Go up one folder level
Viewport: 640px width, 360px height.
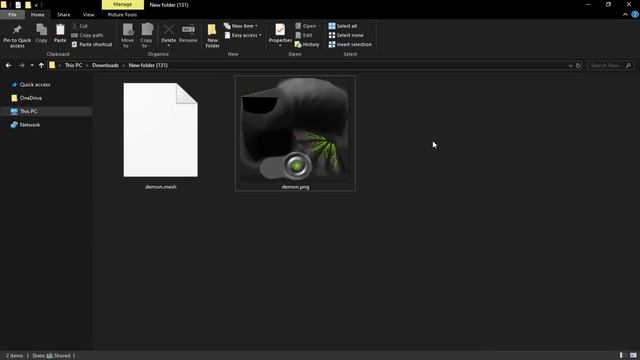(x=41, y=65)
